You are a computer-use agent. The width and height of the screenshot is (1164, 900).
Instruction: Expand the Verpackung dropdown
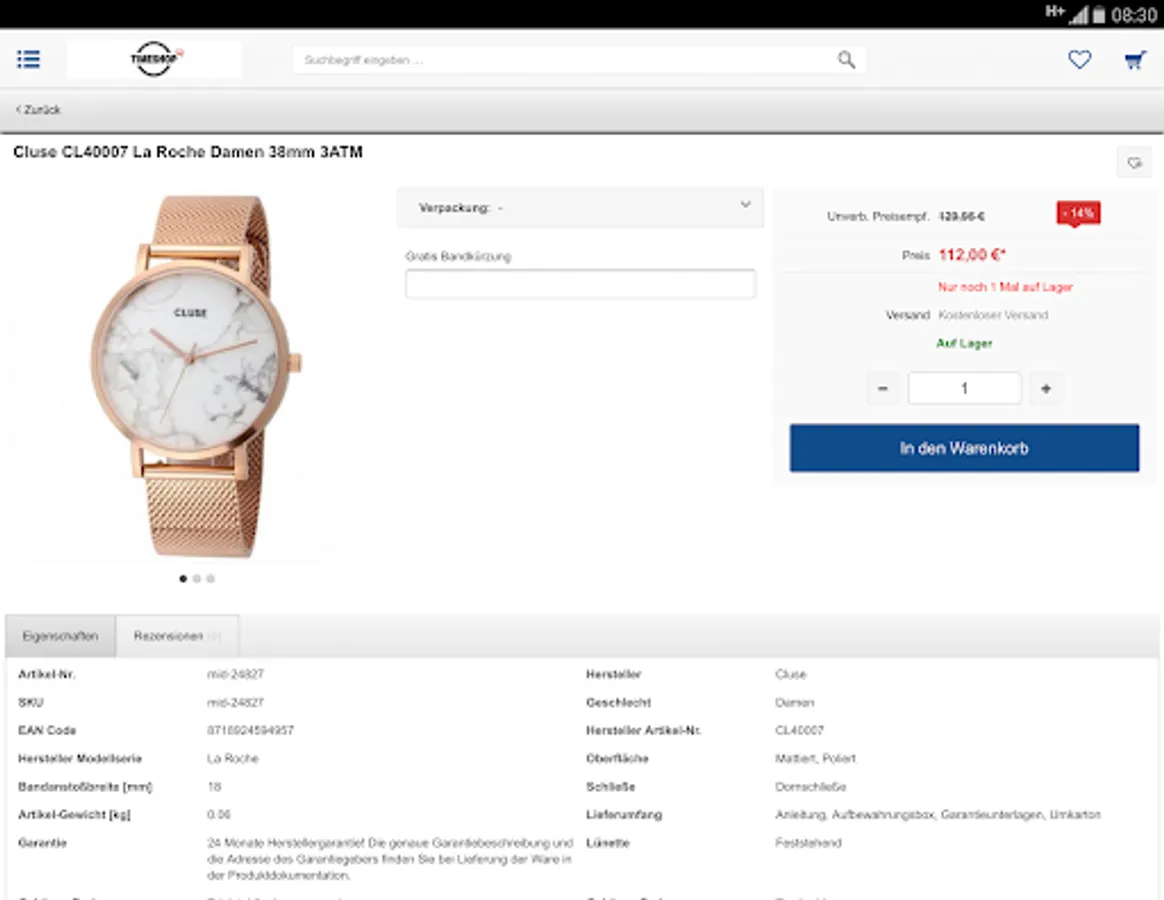point(580,207)
